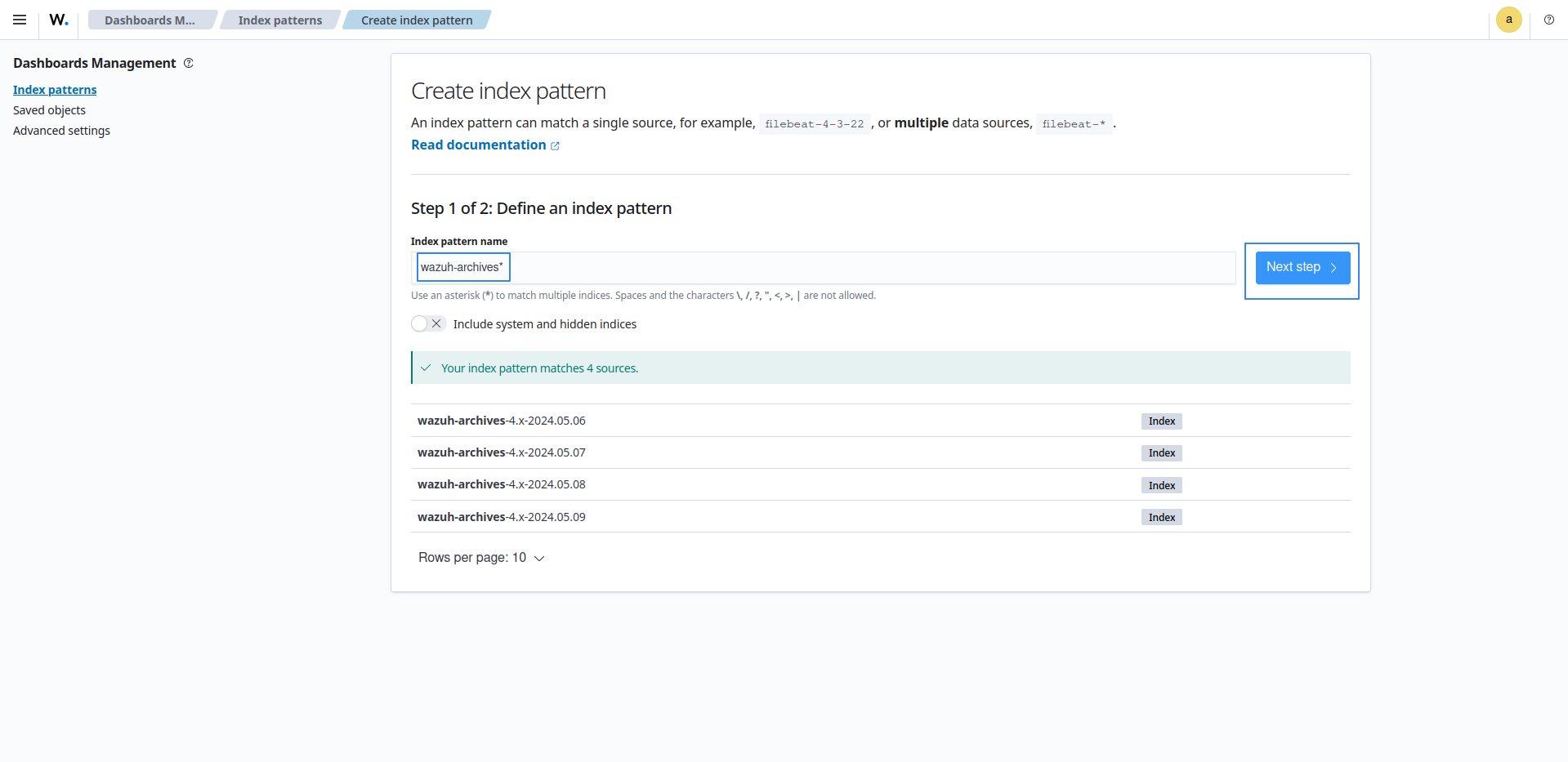
Task: Open Saved objects in sidebar
Action: 49,110
